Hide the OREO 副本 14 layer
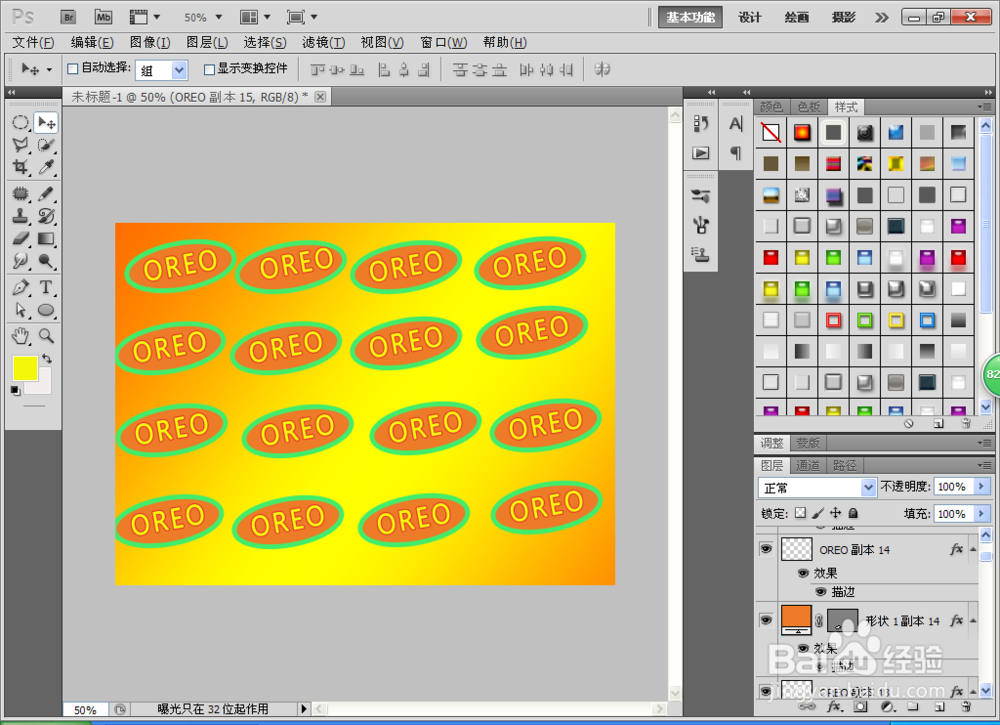1000x725 pixels. tap(766, 549)
